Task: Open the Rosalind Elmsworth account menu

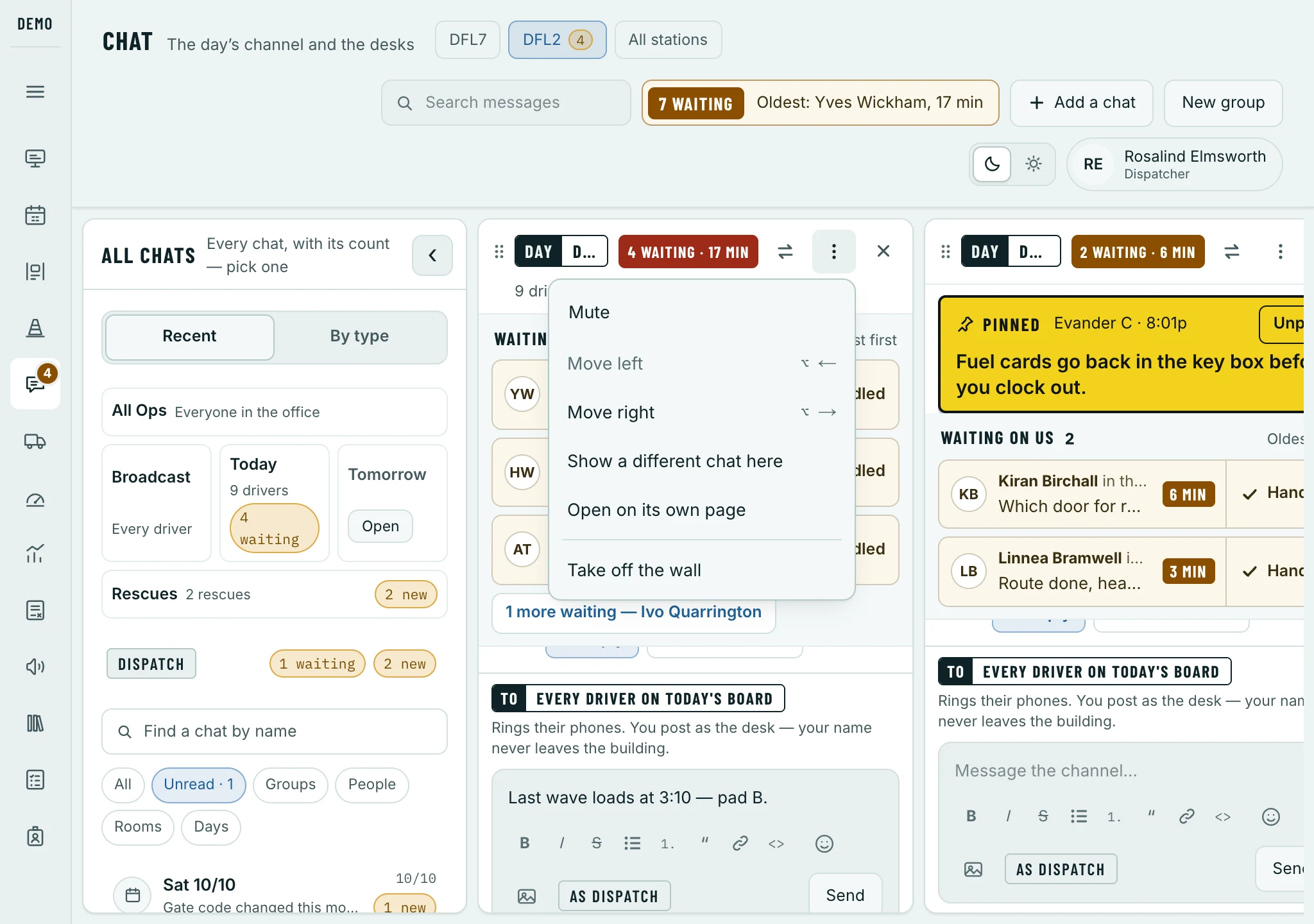Action: (x=1175, y=164)
